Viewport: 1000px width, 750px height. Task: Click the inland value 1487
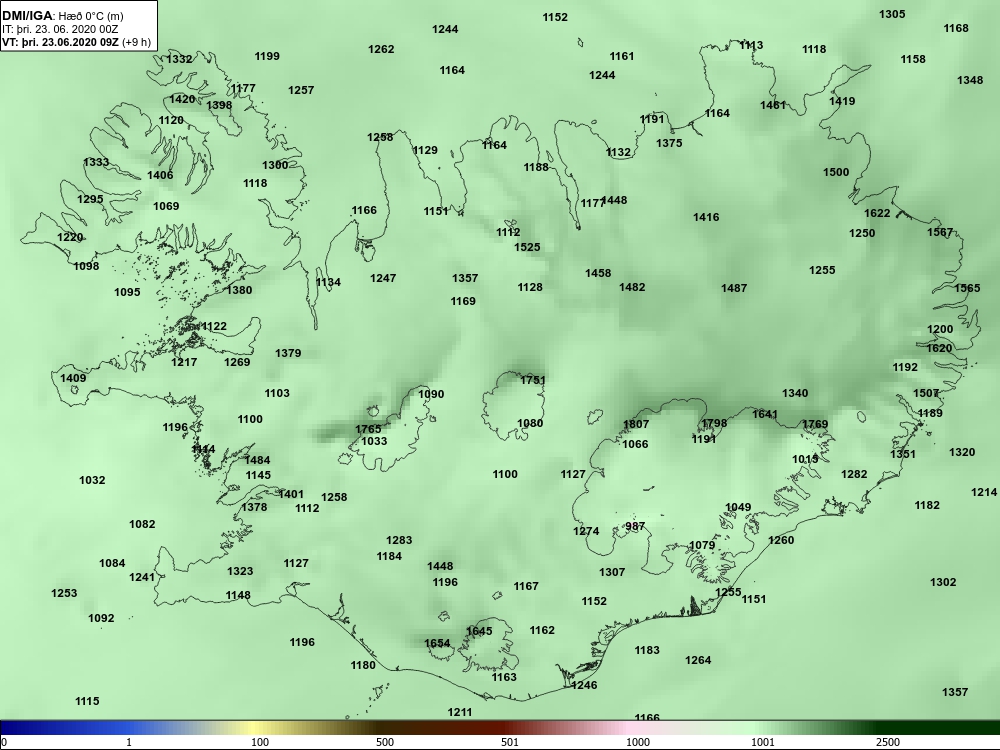click(x=734, y=288)
